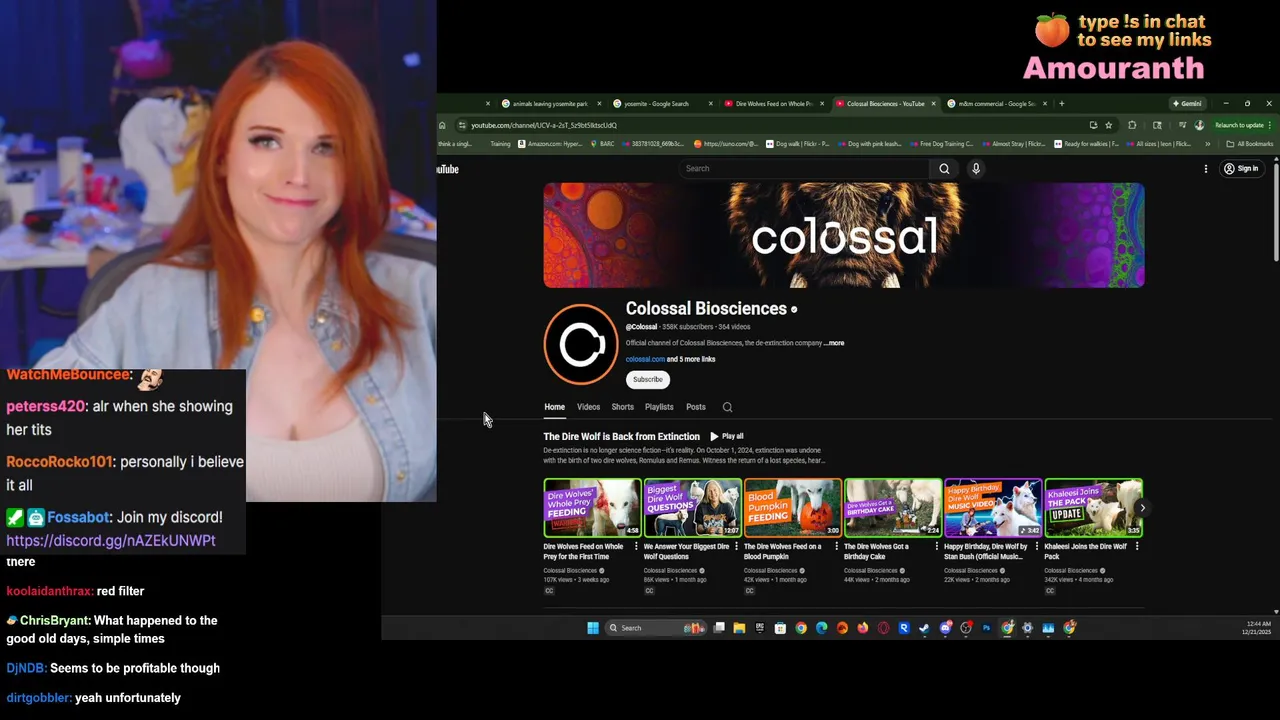Switch to the Videos channel tab

pos(588,407)
